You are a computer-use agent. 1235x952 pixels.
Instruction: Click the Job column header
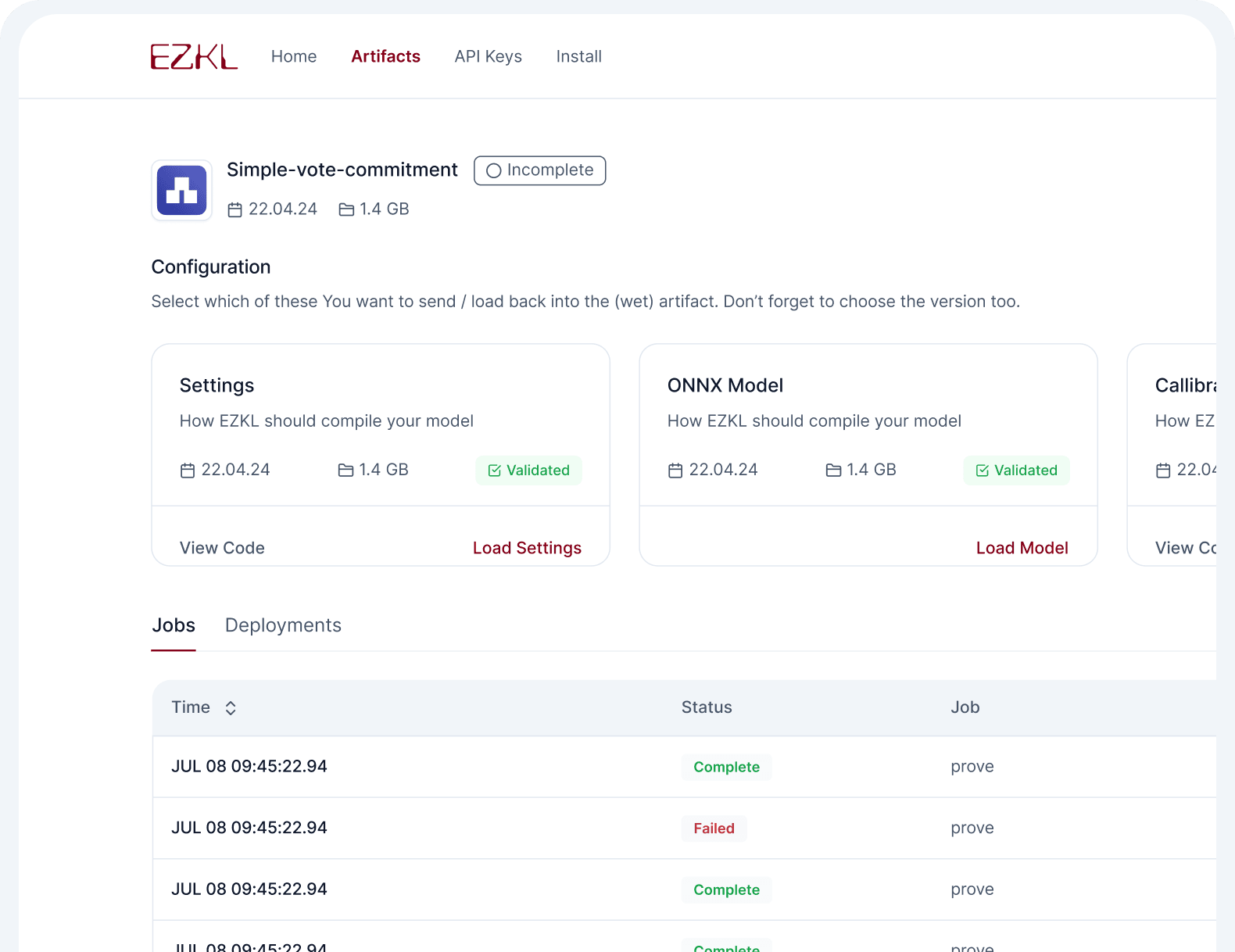tap(965, 707)
